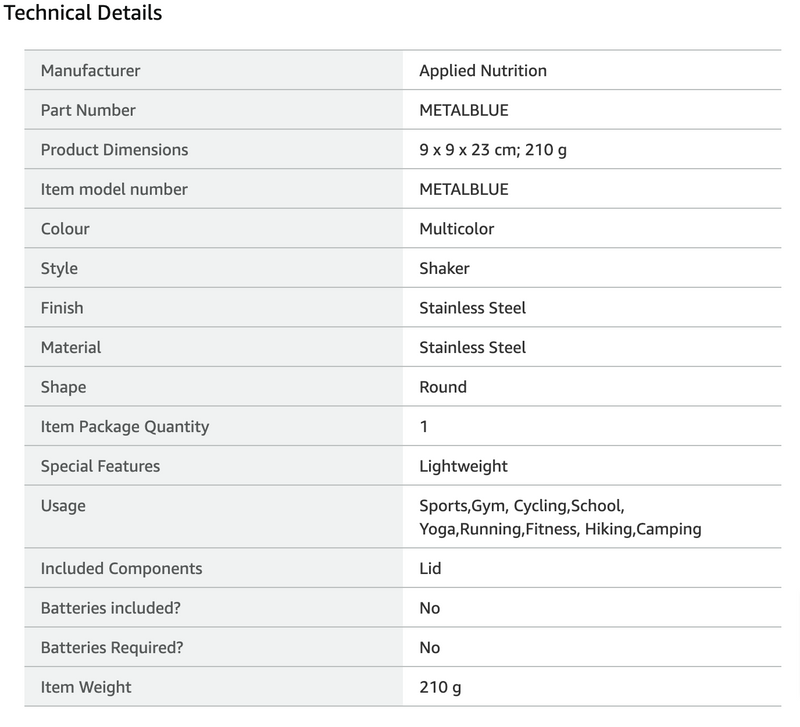The height and width of the screenshot is (727, 800).
Task: Click the Technical Details heading
Action: 84,14
